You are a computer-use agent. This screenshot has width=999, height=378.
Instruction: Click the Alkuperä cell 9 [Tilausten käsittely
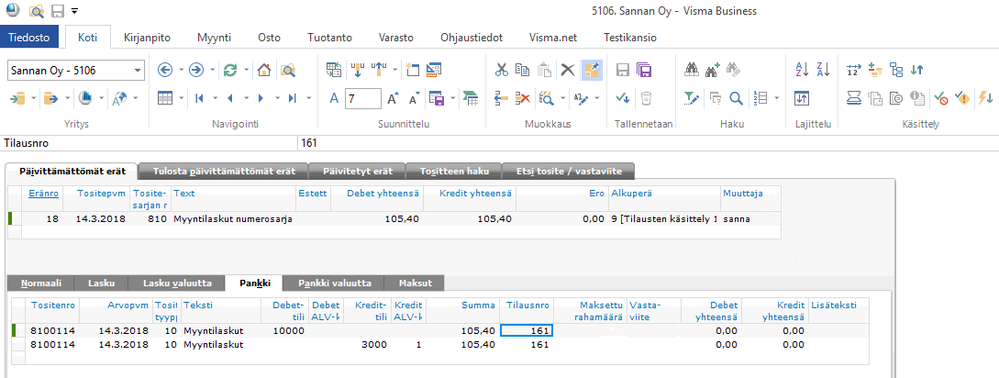664,219
